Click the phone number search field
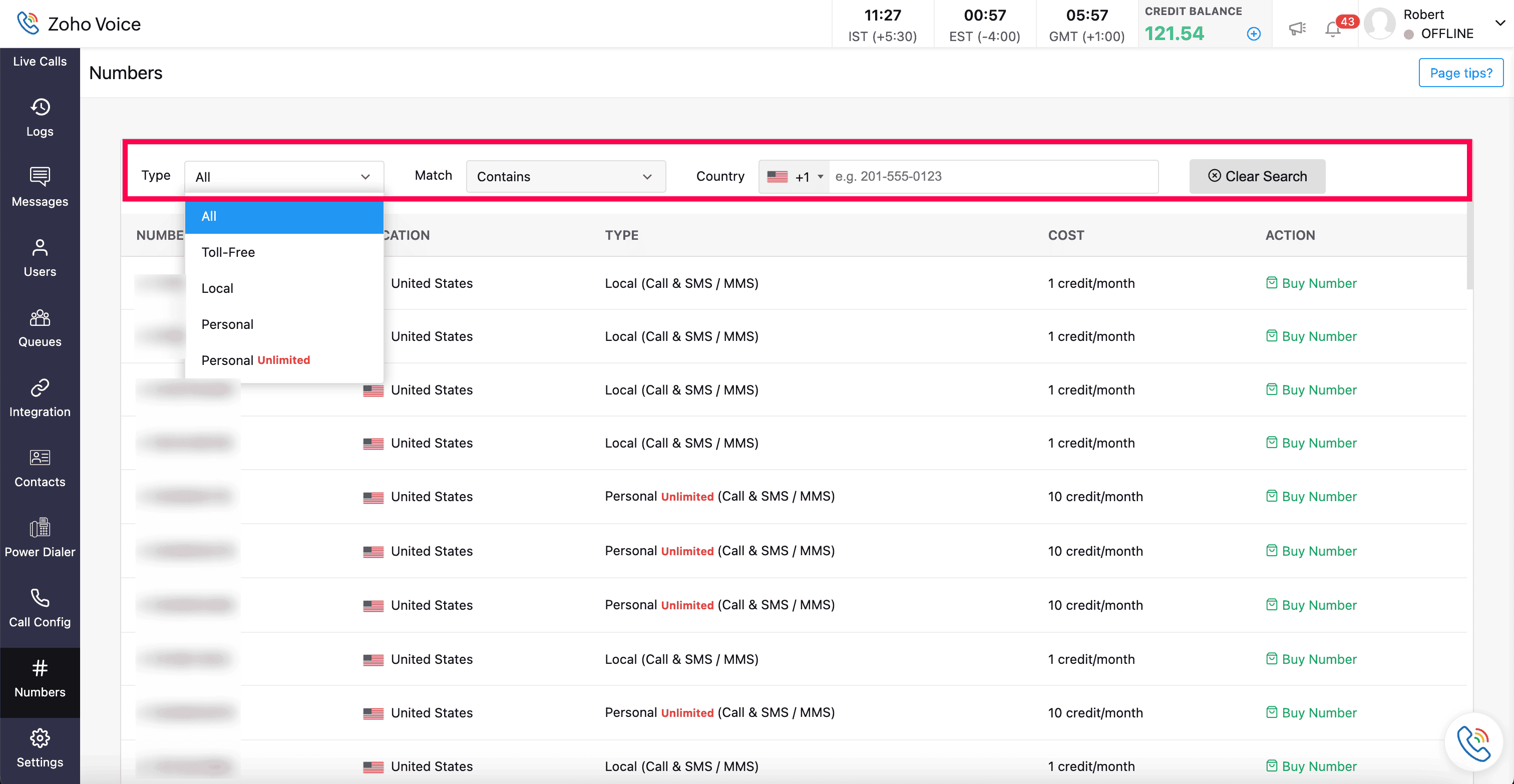Viewport: 1514px width, 784px height. tap(992, 176)
